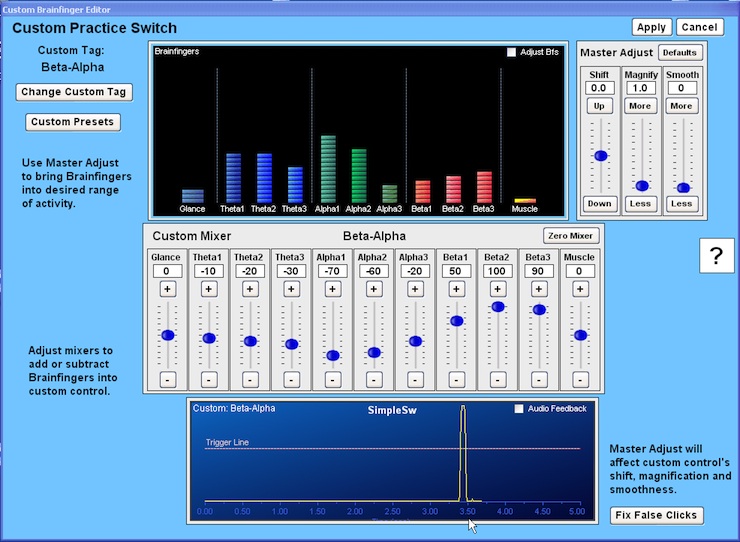Apply the custom switch settings
The width and height of the screenshot is (740, 542).
pyautogui.click(x=651, y=27)
